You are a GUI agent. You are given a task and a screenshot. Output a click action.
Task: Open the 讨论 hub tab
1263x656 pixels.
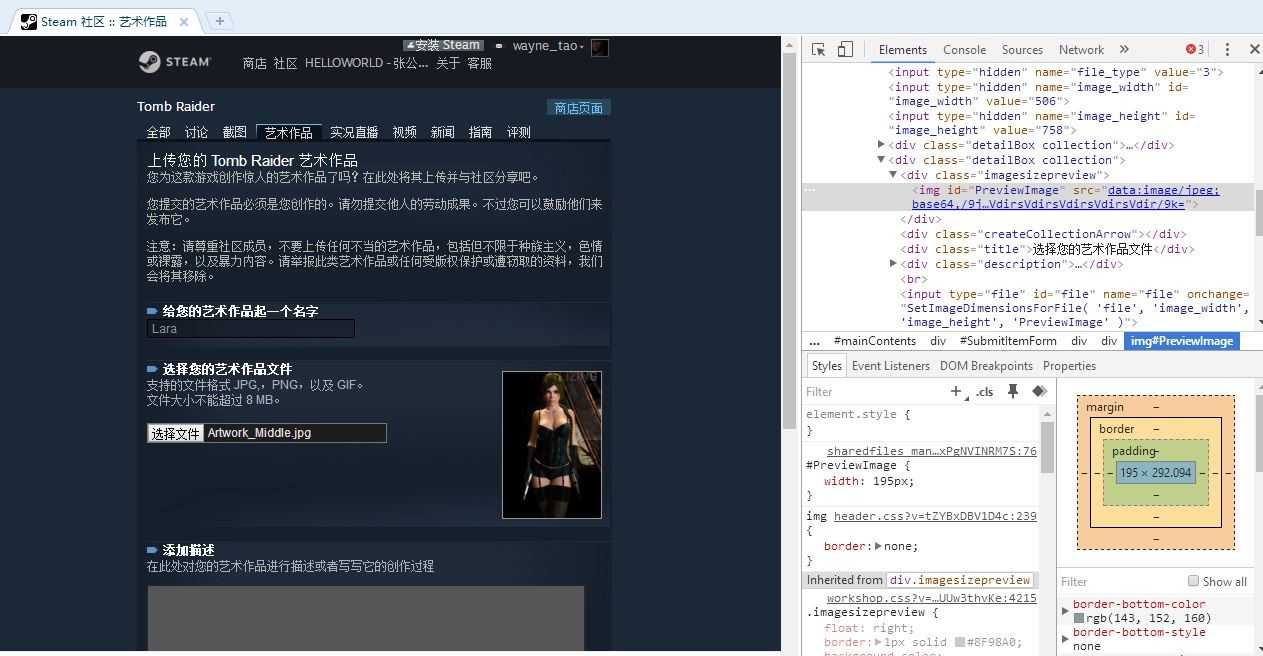point(196,132)
